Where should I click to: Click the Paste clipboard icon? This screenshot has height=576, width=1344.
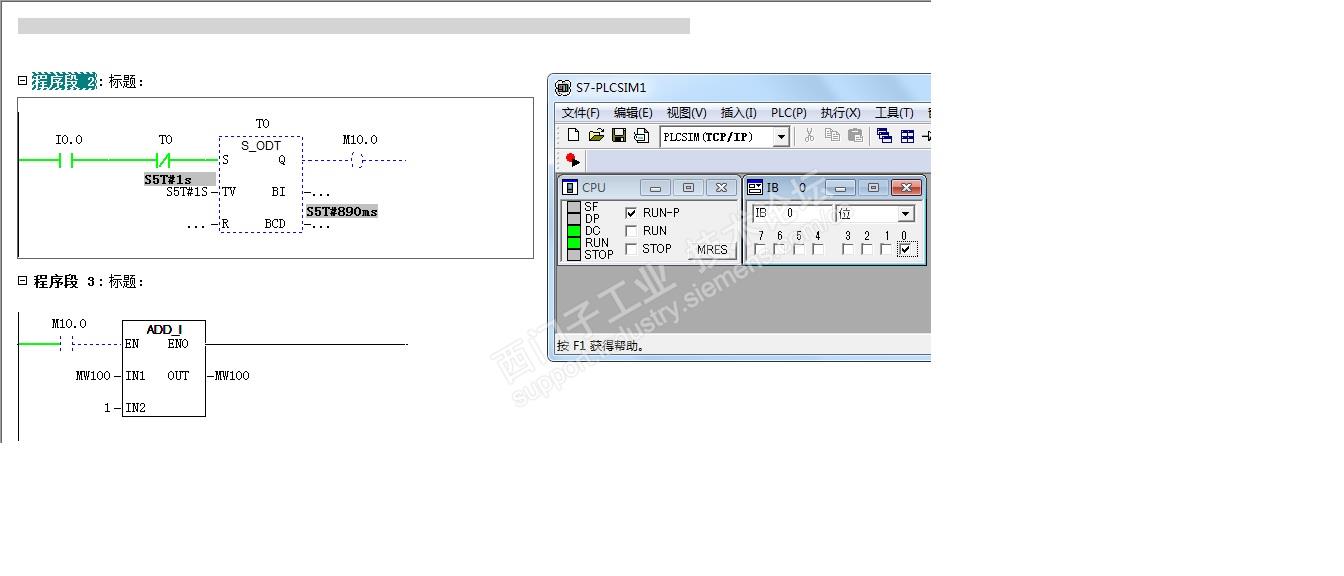(855, 135)
